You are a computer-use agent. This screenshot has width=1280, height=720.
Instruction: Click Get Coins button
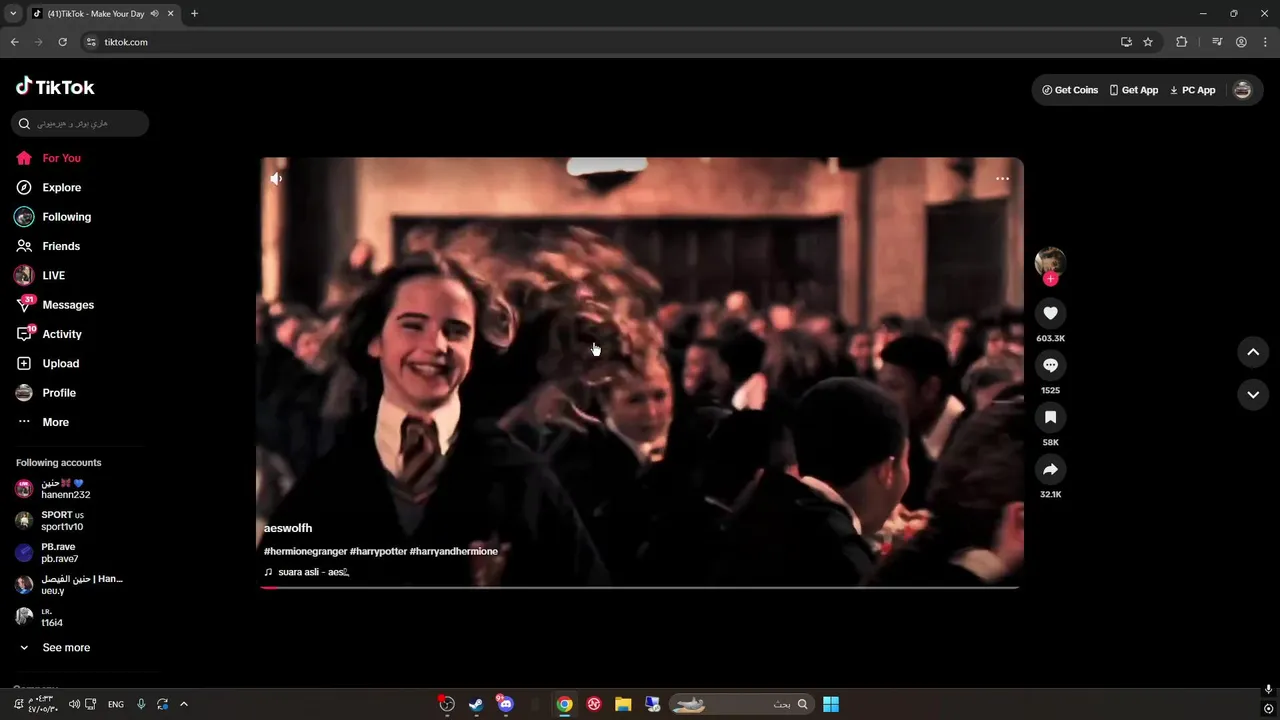pos(1070,90)
